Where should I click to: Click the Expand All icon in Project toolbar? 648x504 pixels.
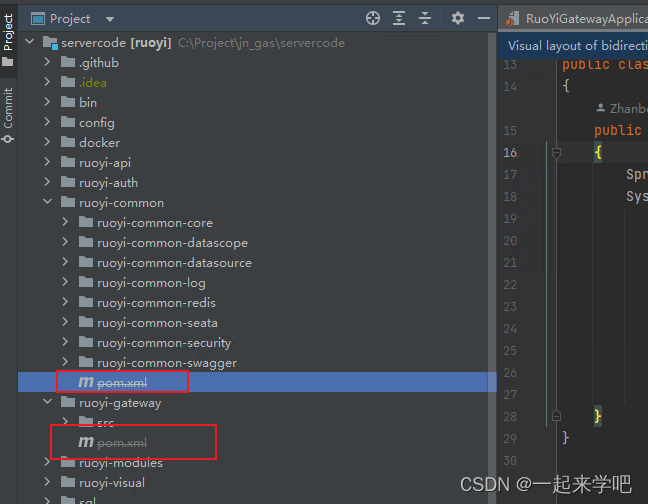point(399,18)
